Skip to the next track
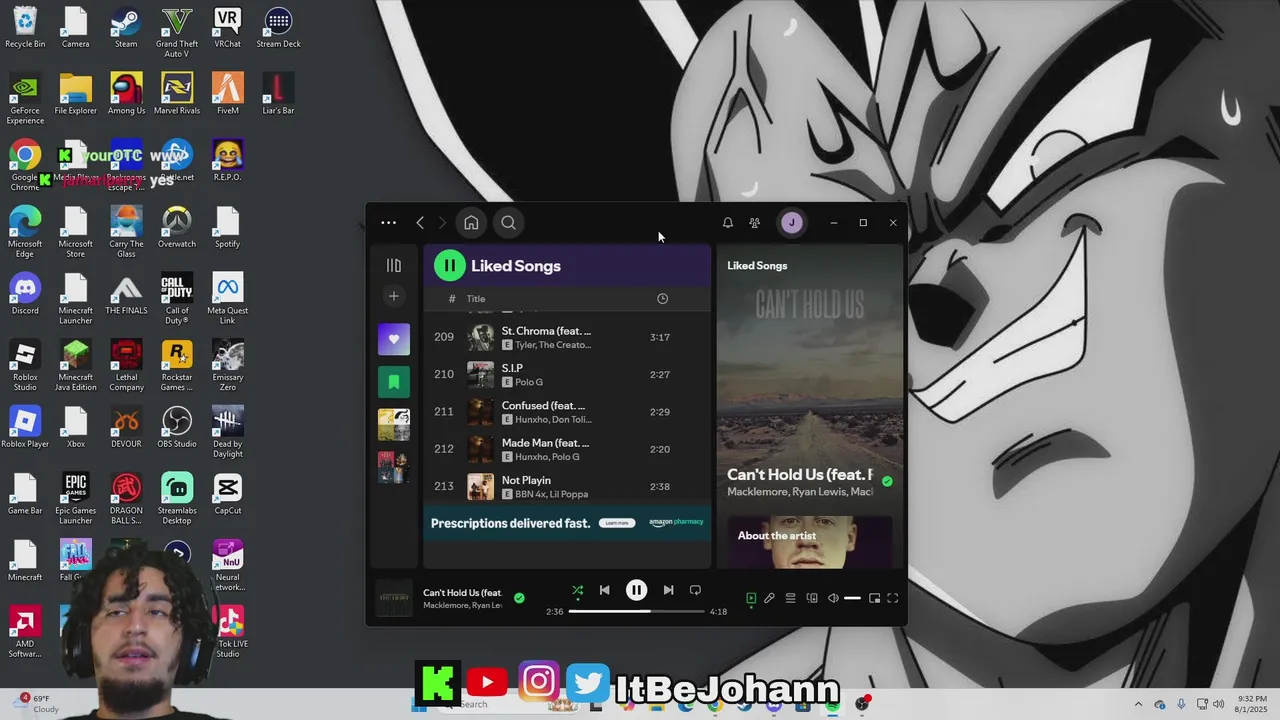 (x=668, y=590)
